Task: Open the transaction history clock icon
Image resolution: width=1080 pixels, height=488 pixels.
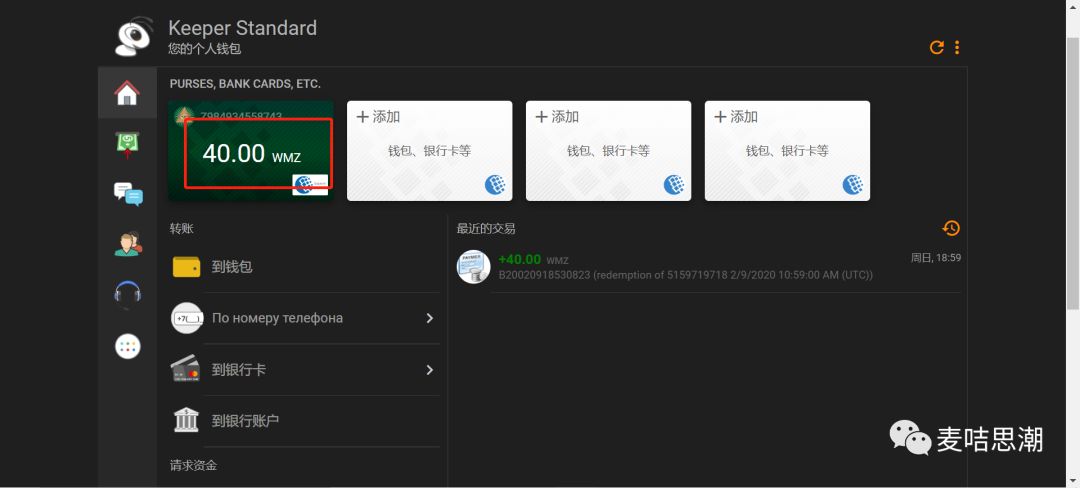Action: click(x=951, y=228)
